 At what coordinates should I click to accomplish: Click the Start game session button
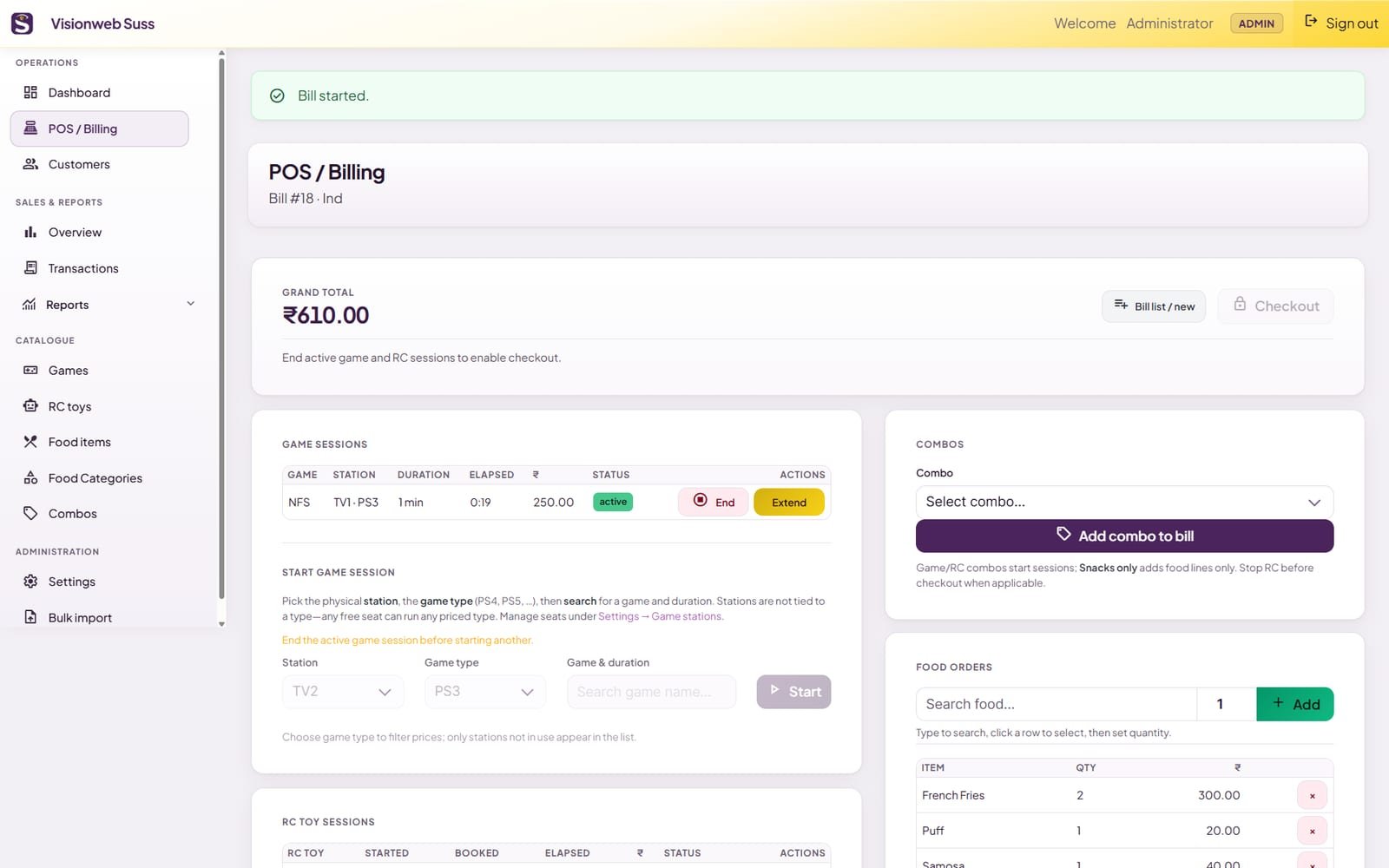pos(793,692)
